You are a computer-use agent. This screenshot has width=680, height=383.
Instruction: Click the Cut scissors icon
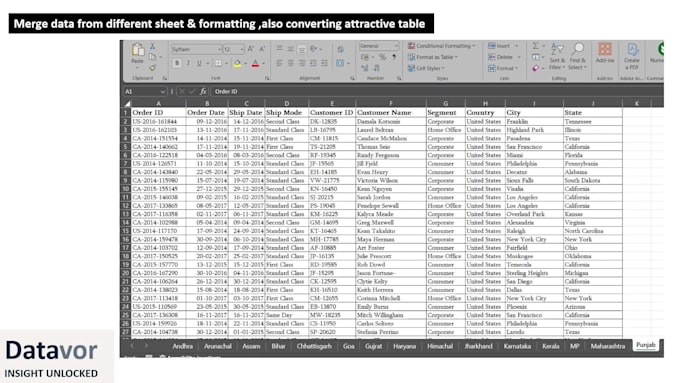point(153,46)
